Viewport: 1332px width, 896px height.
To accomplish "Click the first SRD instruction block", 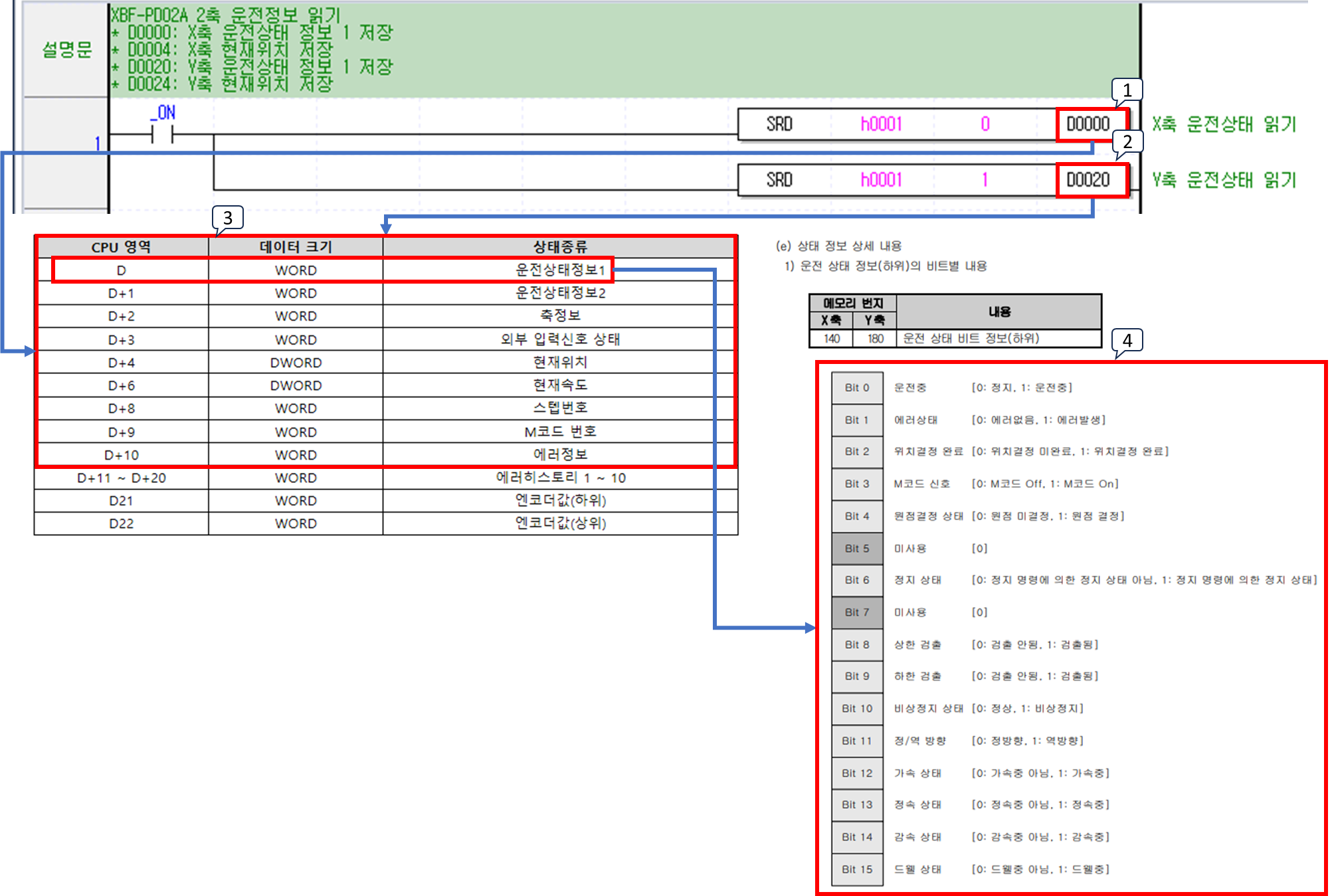I will (x=779, y=123).
